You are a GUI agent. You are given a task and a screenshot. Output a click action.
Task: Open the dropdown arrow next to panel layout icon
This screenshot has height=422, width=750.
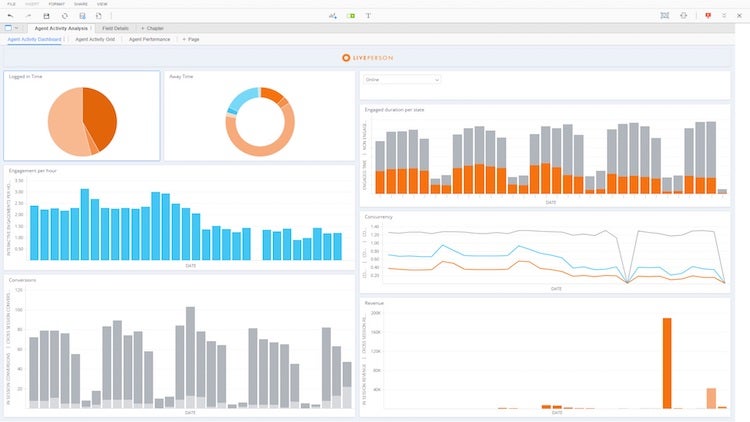coord(16,28)
